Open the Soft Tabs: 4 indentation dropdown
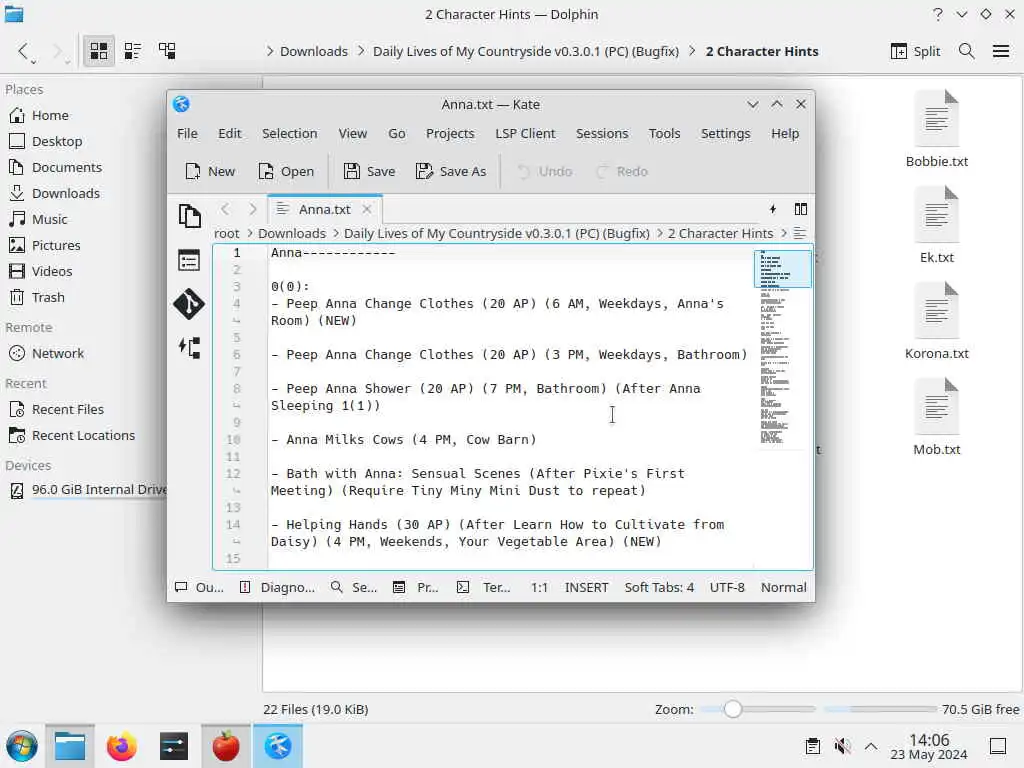The width and height of the screenshot is (1024, 768). pyautogui.click(x=659, y=587)
